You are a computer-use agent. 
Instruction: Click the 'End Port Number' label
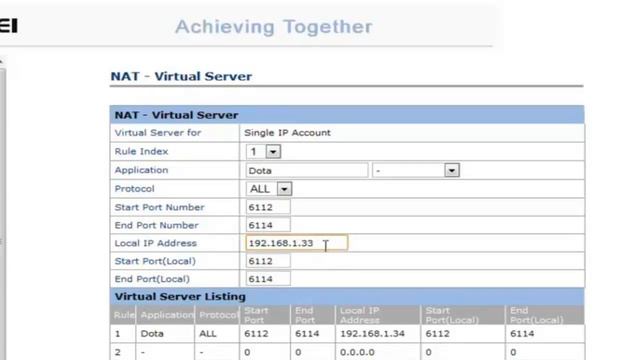pos(156,225)
